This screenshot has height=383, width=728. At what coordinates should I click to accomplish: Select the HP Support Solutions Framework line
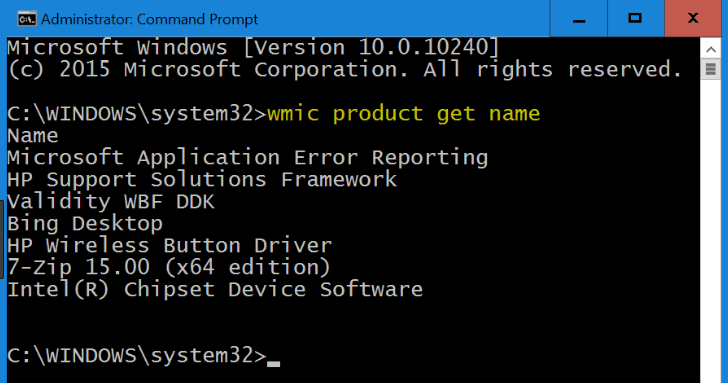(x=202, y=179)
